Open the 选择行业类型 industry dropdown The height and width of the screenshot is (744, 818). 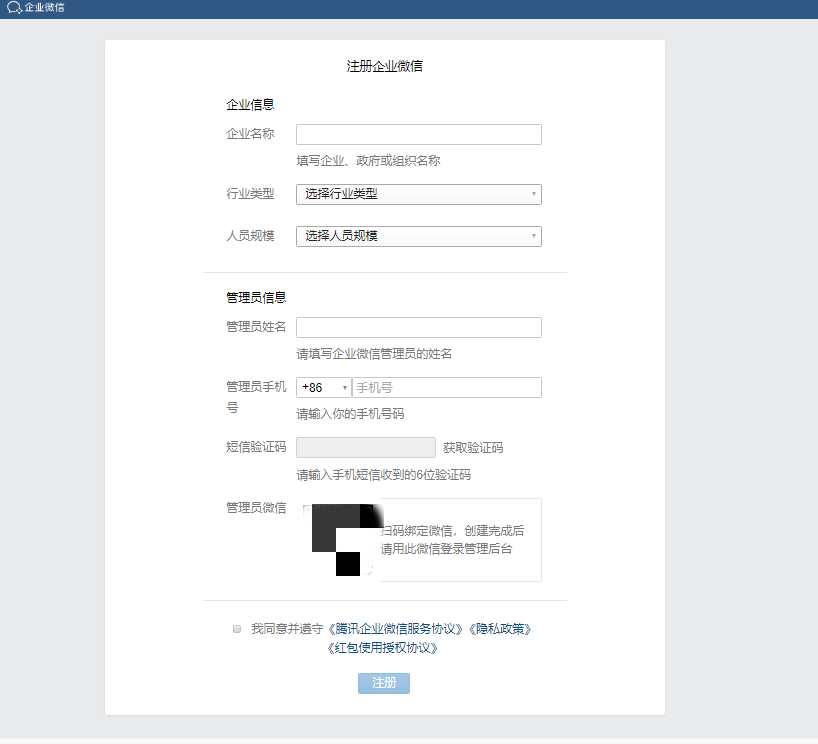pos(418,194)
